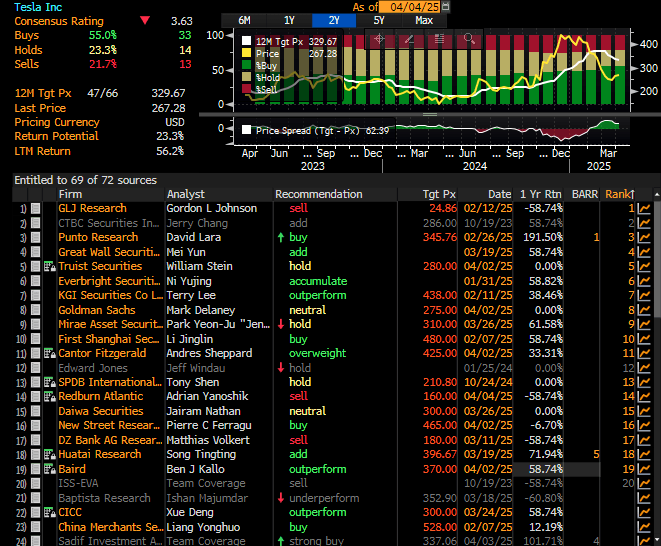Switch chart range to 5Y tab

click(379, 20)
